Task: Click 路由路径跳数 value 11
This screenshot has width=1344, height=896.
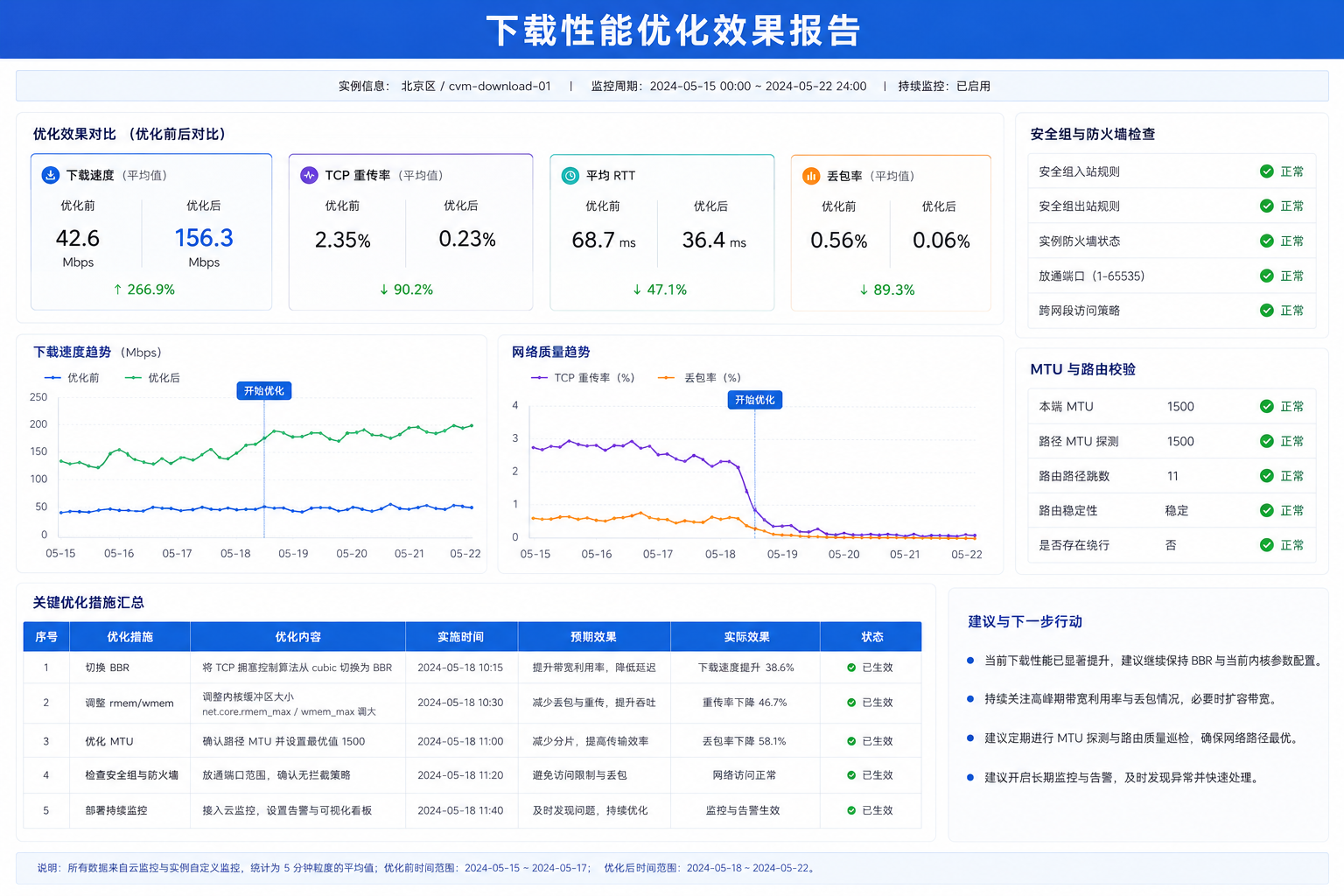Action: (x=1172, y=476)
